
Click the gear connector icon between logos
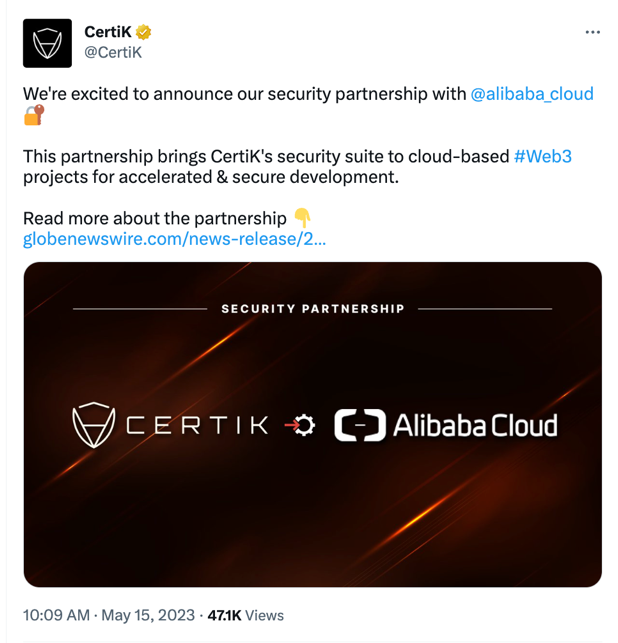pos(303,426)
